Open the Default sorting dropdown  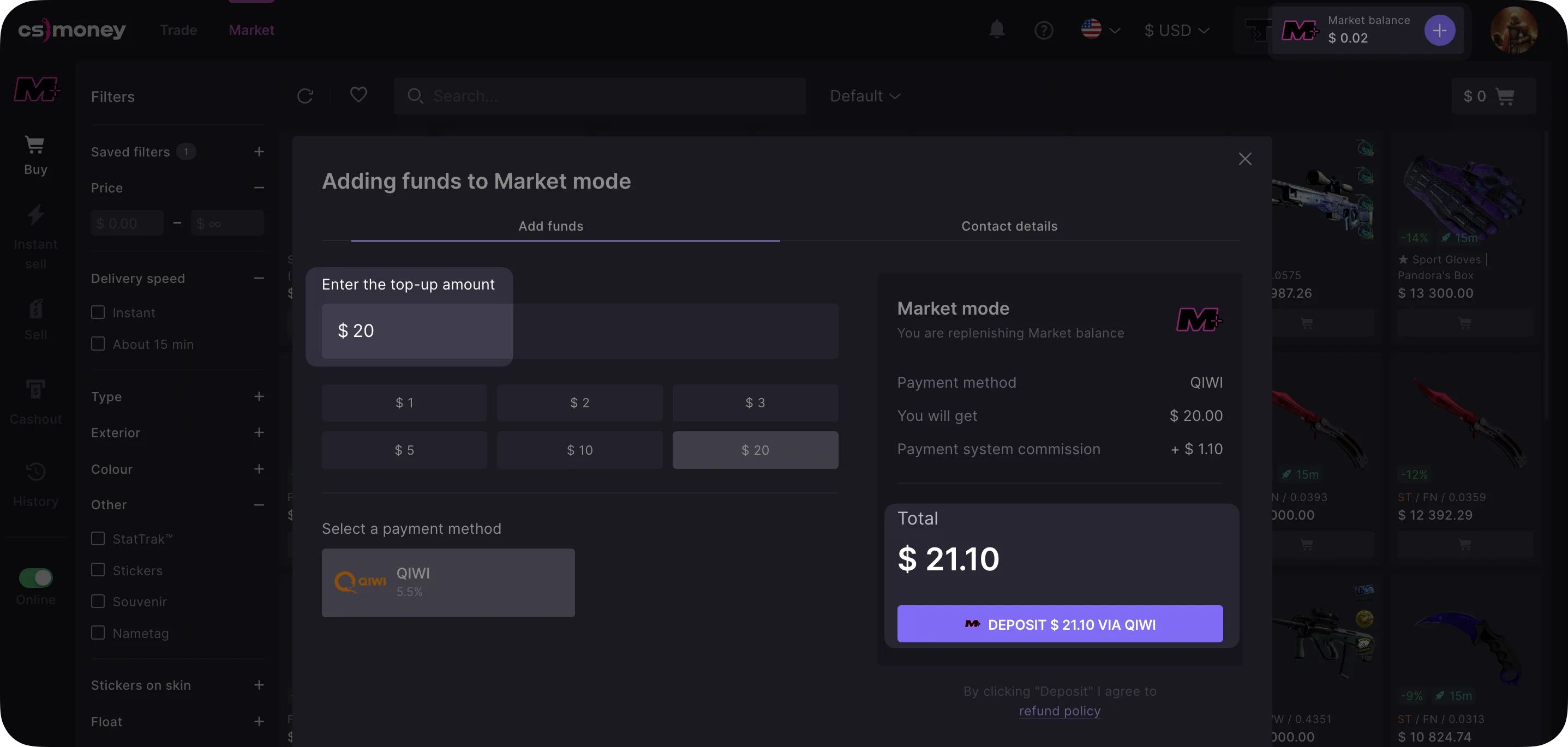pyautogui.click(x=864, y=96)
